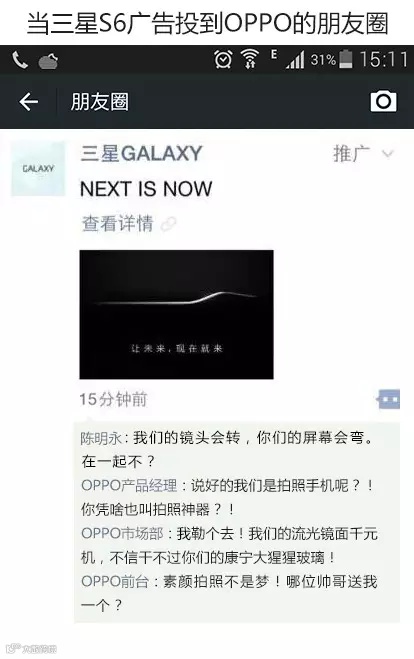Tap the link icon beside 查看详情
This screenshot has width=414, height=659.
[168, 224]
